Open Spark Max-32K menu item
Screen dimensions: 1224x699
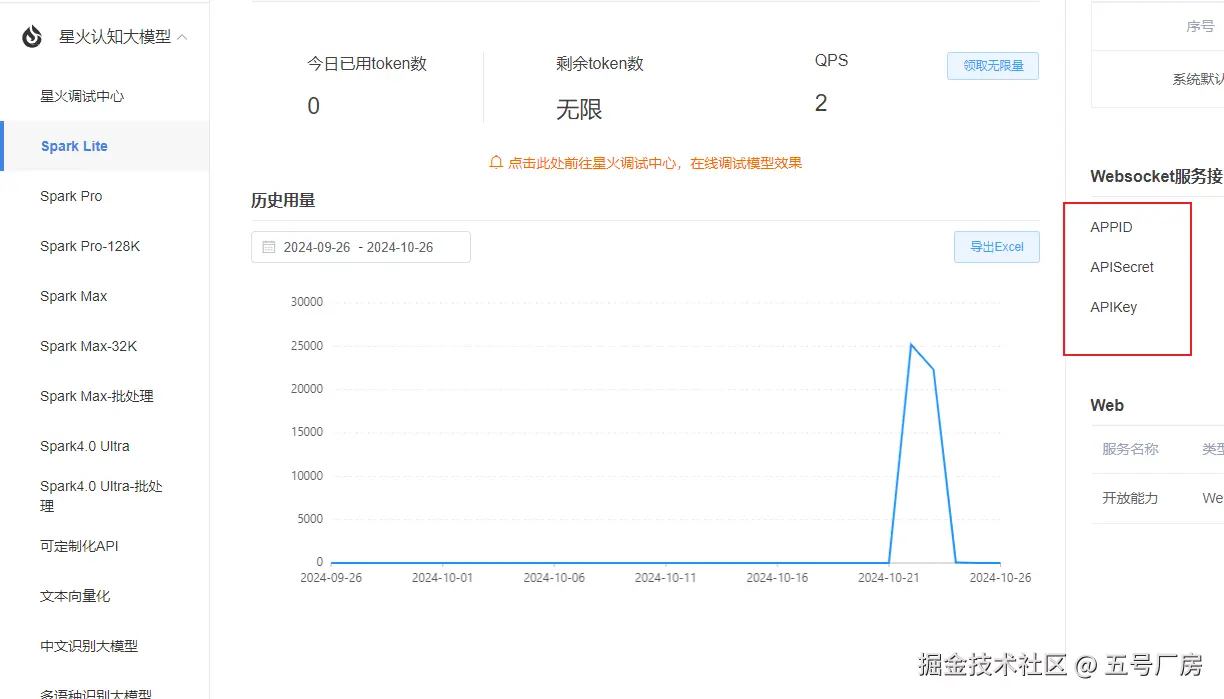pos(88,346)
